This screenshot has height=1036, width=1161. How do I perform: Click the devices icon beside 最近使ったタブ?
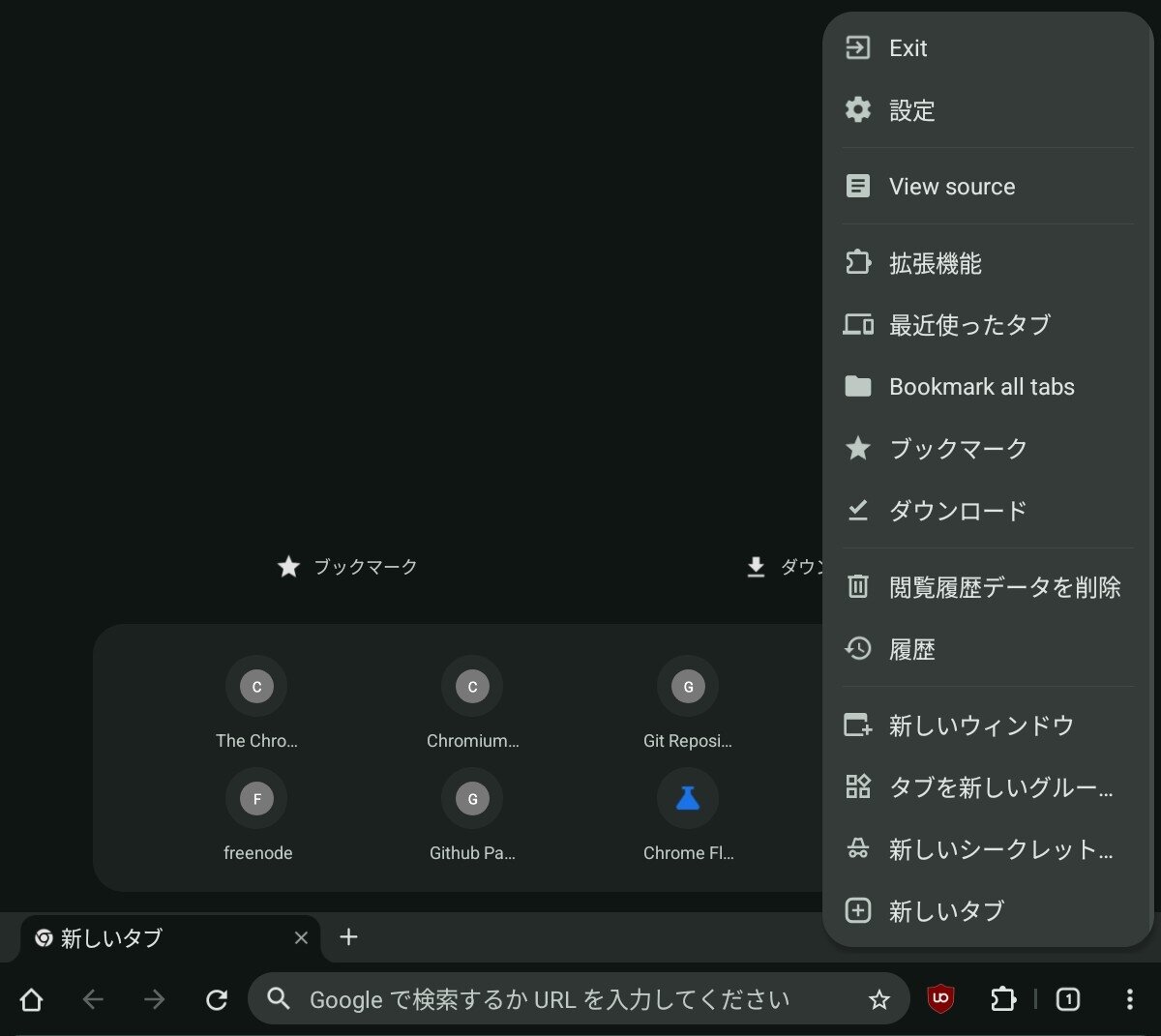[858, 324]
